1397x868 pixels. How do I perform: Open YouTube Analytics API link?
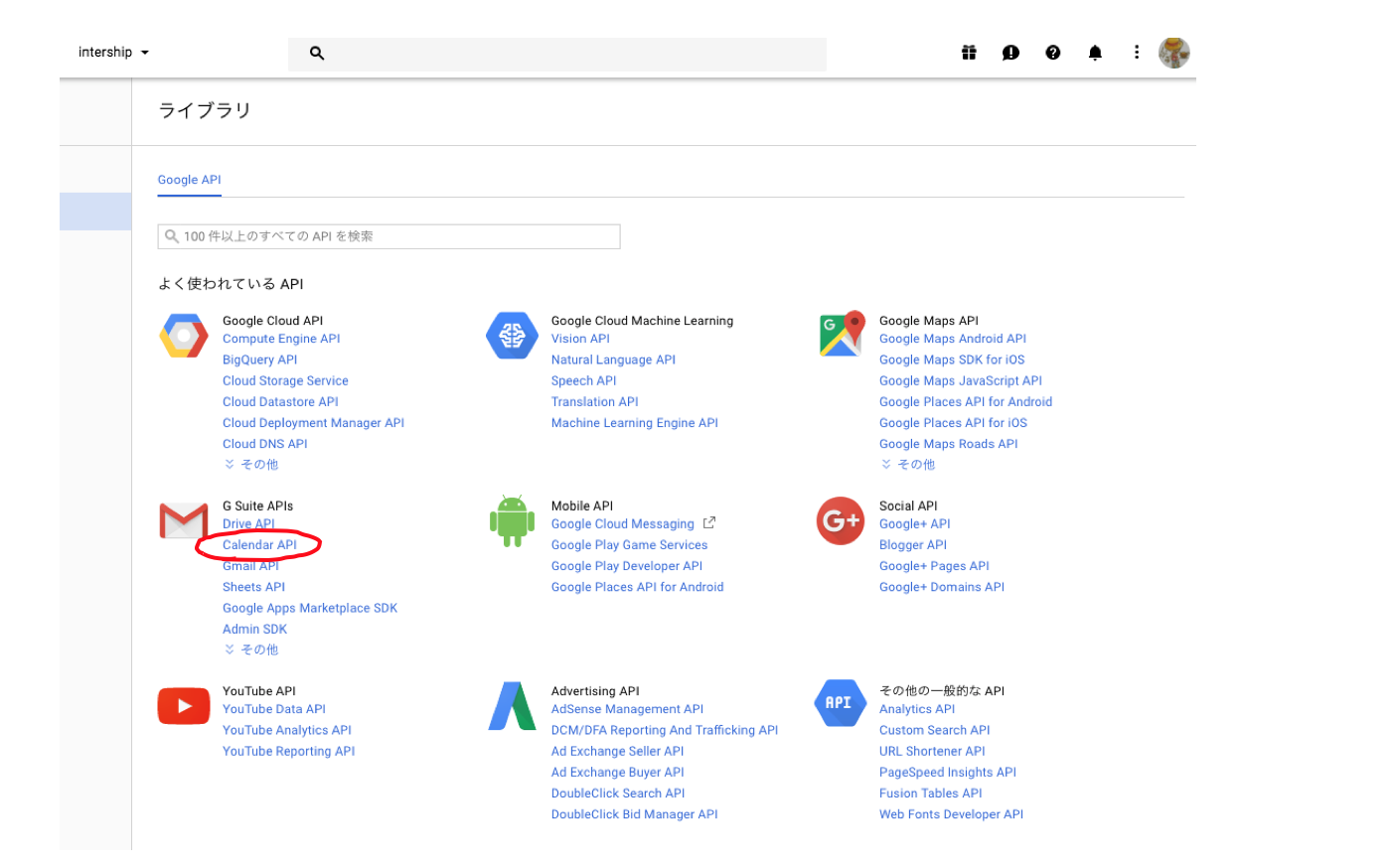coord(287,730)
